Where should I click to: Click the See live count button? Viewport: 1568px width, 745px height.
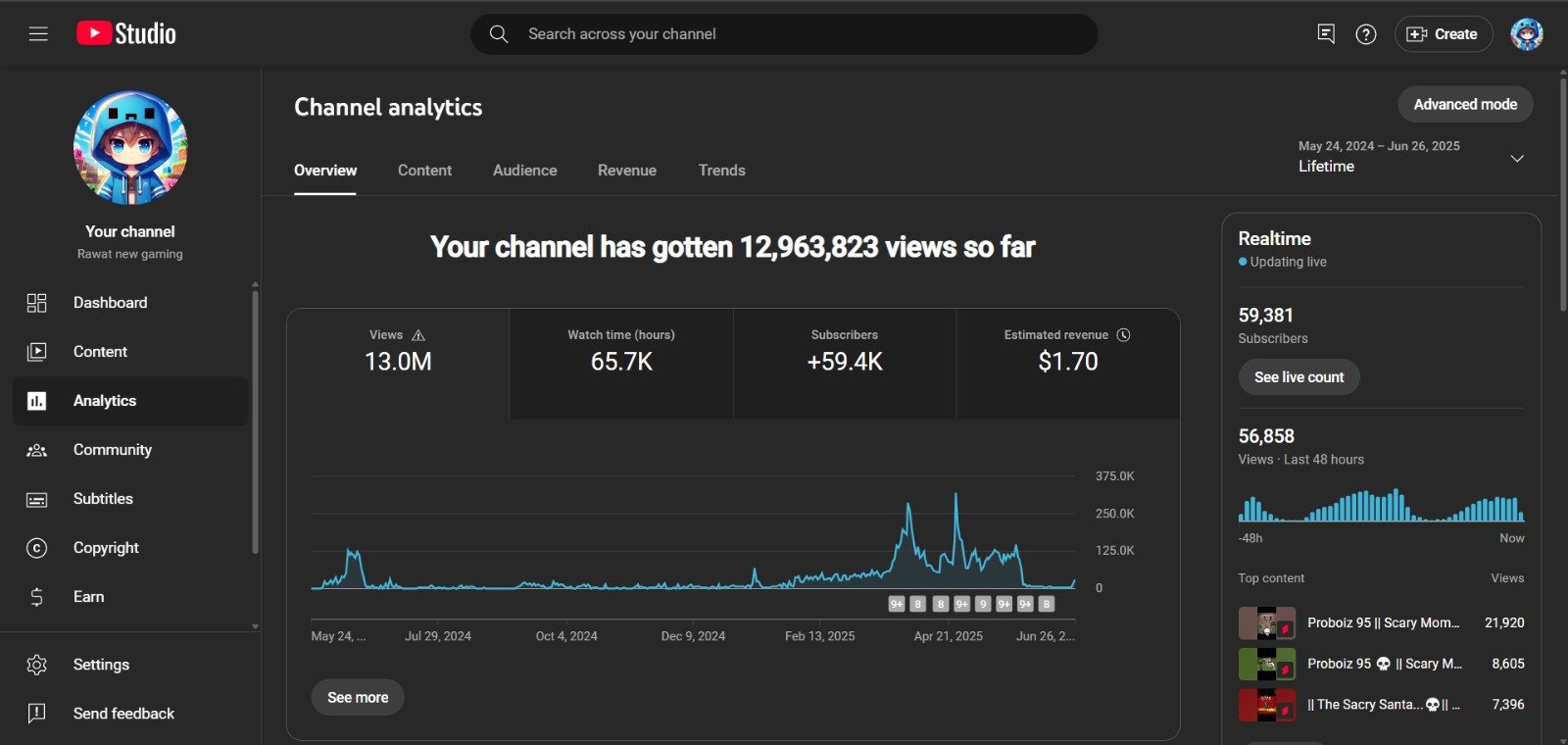click(x=1298, y=377)
